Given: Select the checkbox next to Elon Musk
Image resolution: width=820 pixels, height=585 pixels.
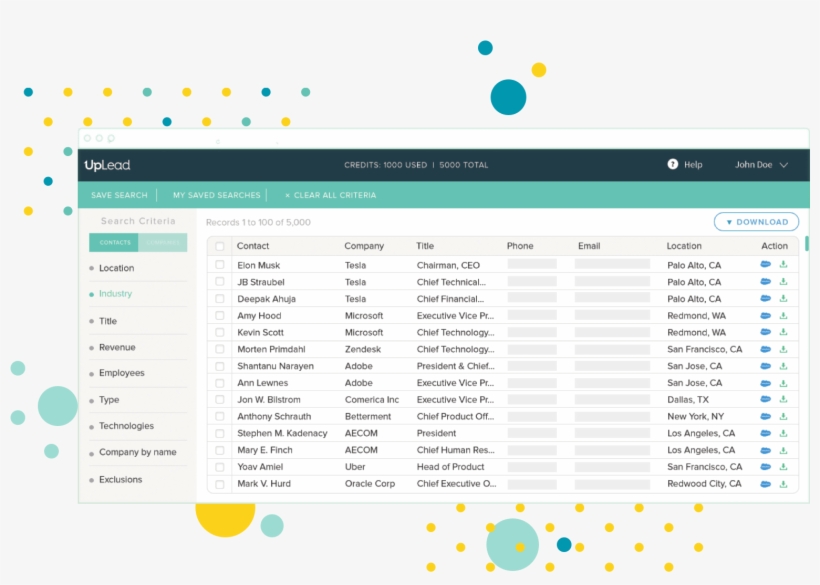Looking at the screenshot, I should pyautogui.click(x=221, y=265).
